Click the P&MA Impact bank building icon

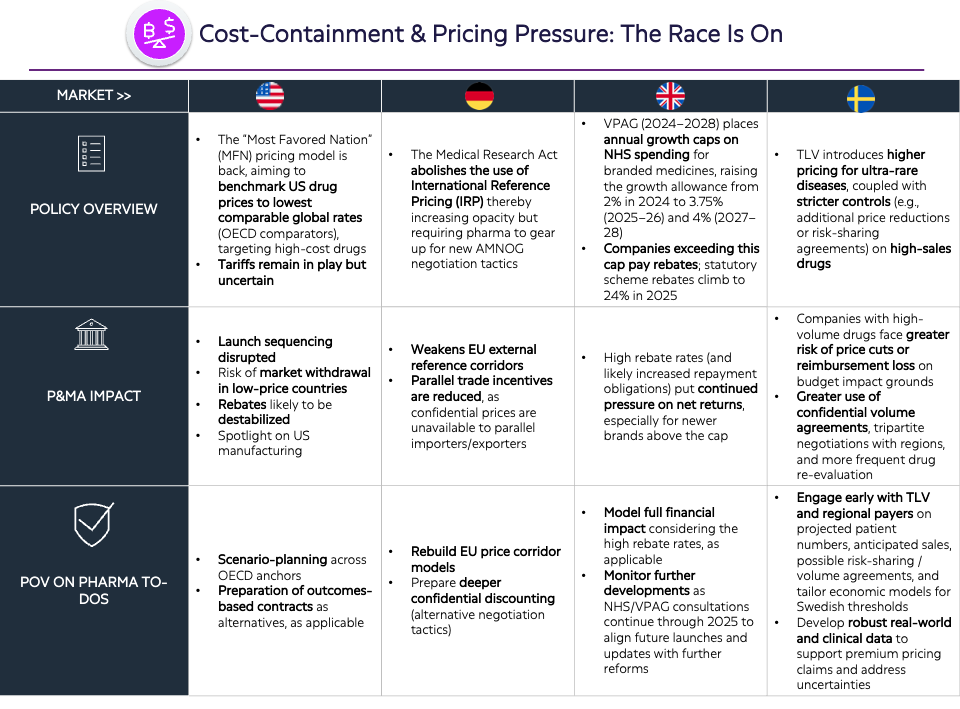click(x=91, y=334)
